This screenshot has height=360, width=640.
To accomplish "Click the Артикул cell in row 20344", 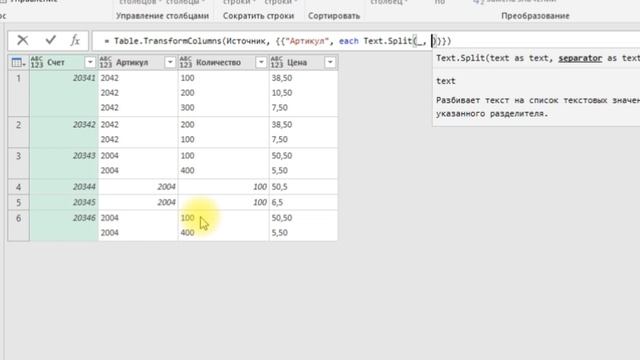I will (138, 187).
